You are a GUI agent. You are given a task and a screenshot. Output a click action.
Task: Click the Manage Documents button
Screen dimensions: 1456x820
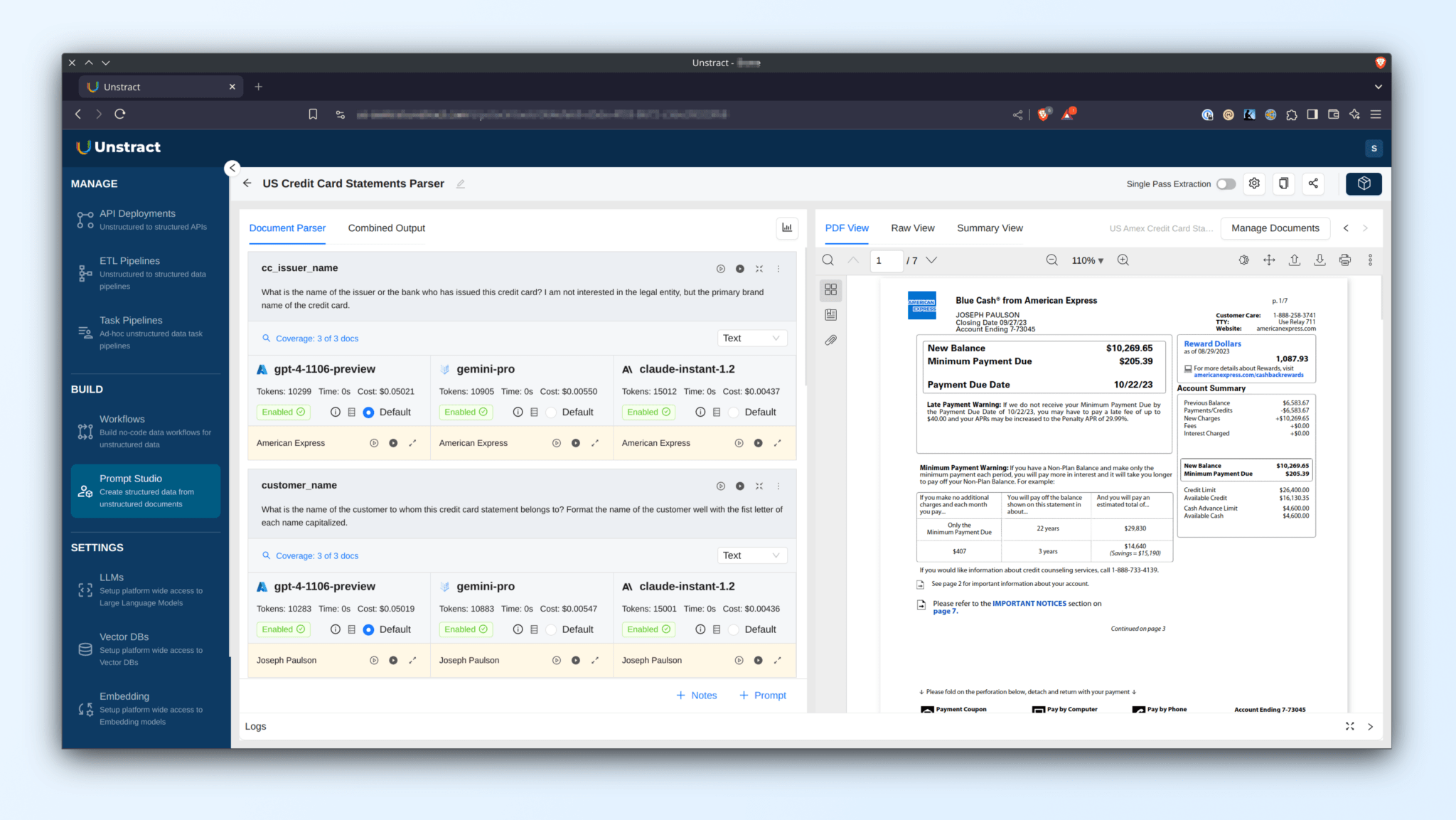point(1275,228)
